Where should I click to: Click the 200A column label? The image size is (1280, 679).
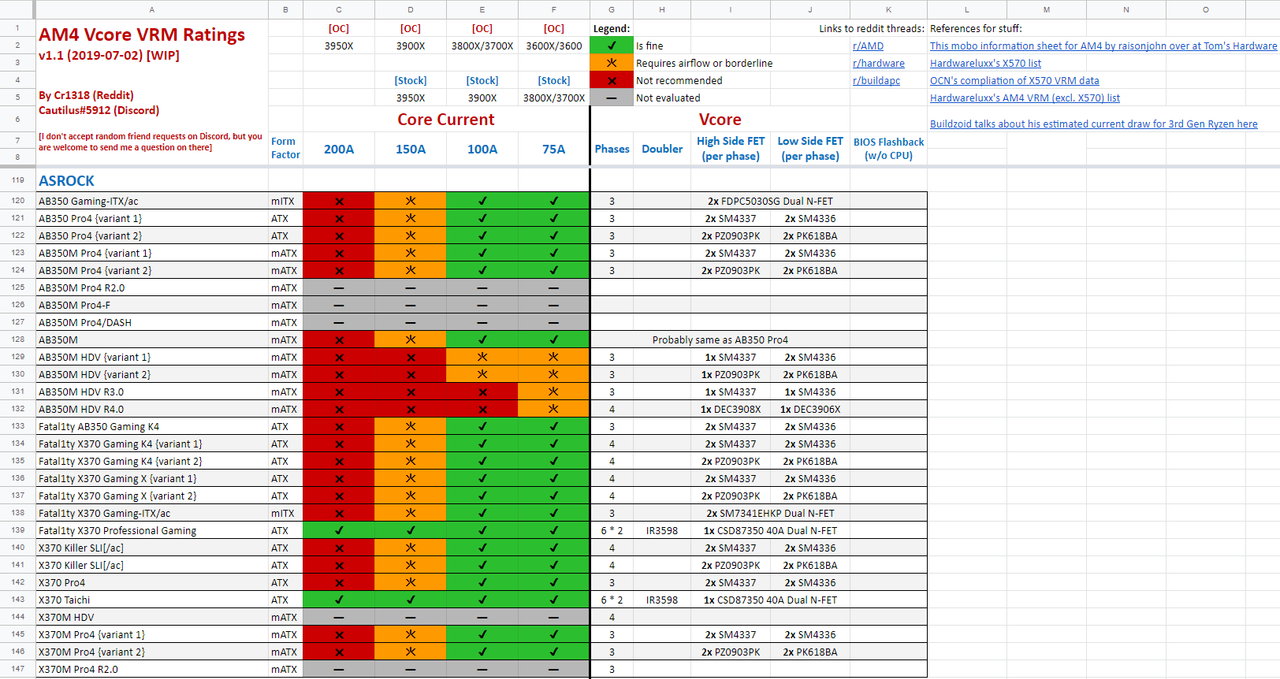[x=338, y=149]
